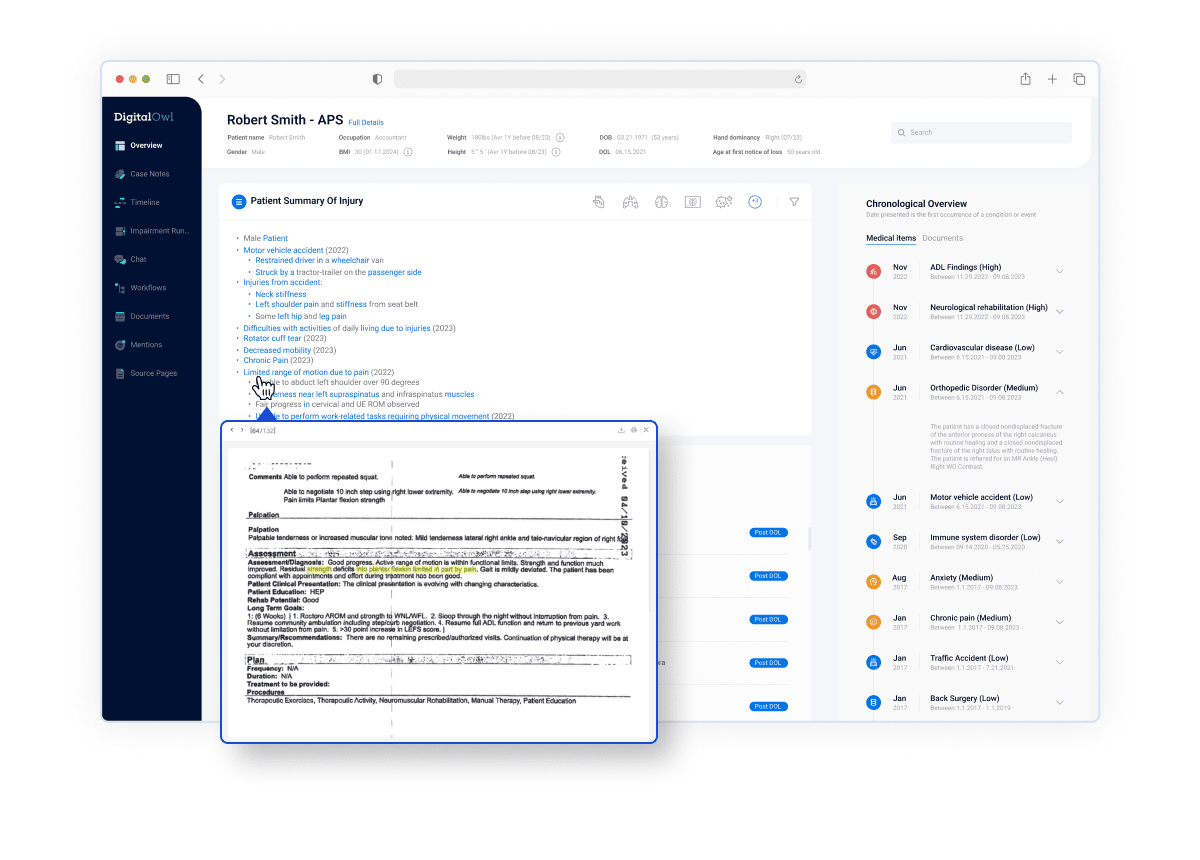Expand the Cardiovascular disease (Low) item
This screenshot has height=860, width=1200.
[1060, 351]
